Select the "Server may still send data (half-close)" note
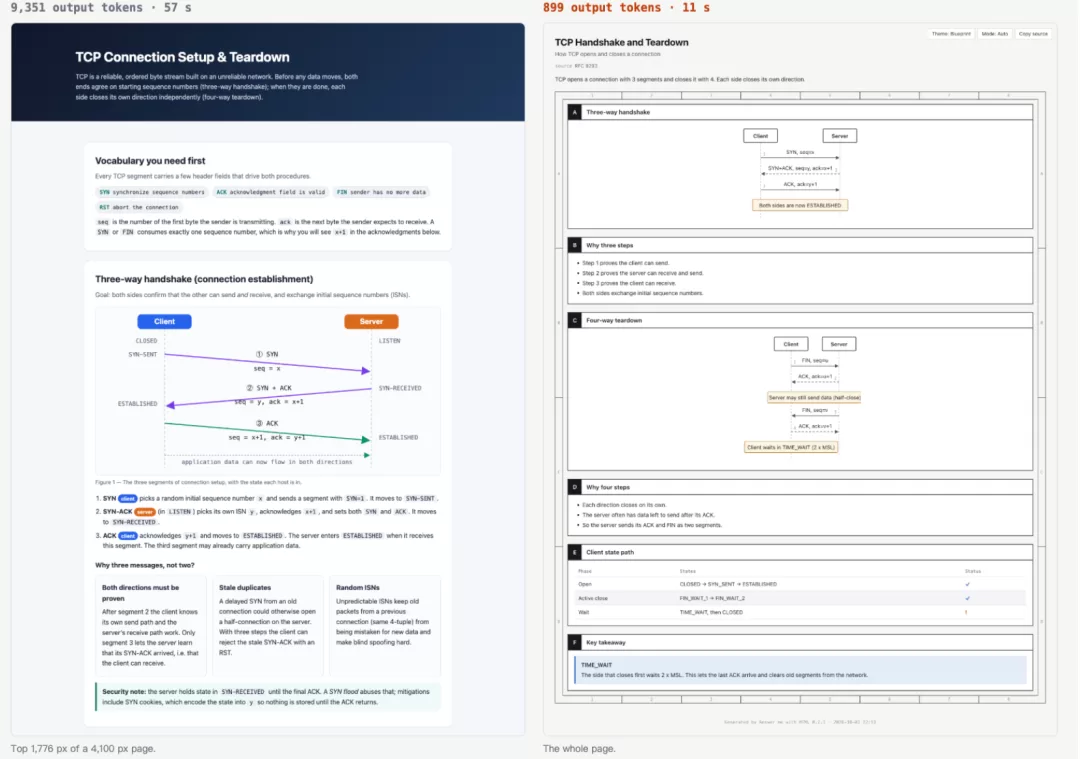Image resolution: width=1080 pixels, height=759 pixels. 814,397
